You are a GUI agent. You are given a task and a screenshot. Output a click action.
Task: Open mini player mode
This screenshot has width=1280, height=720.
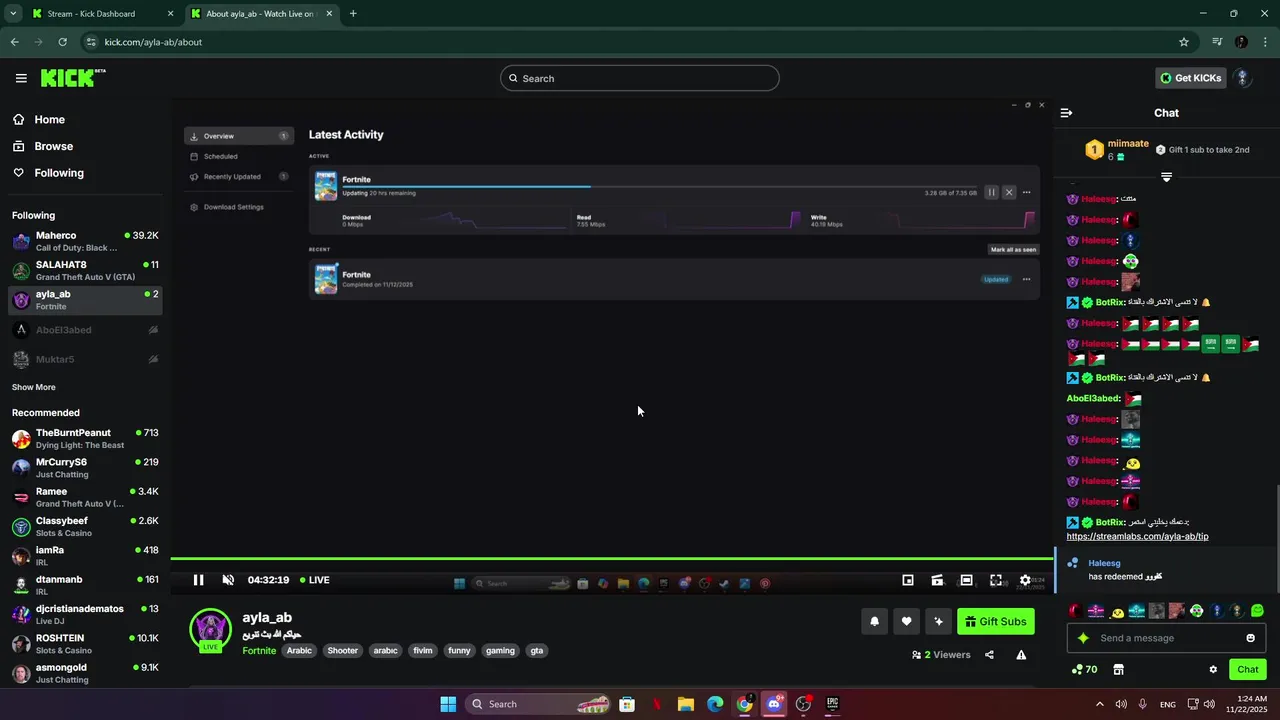pos(908,580)
